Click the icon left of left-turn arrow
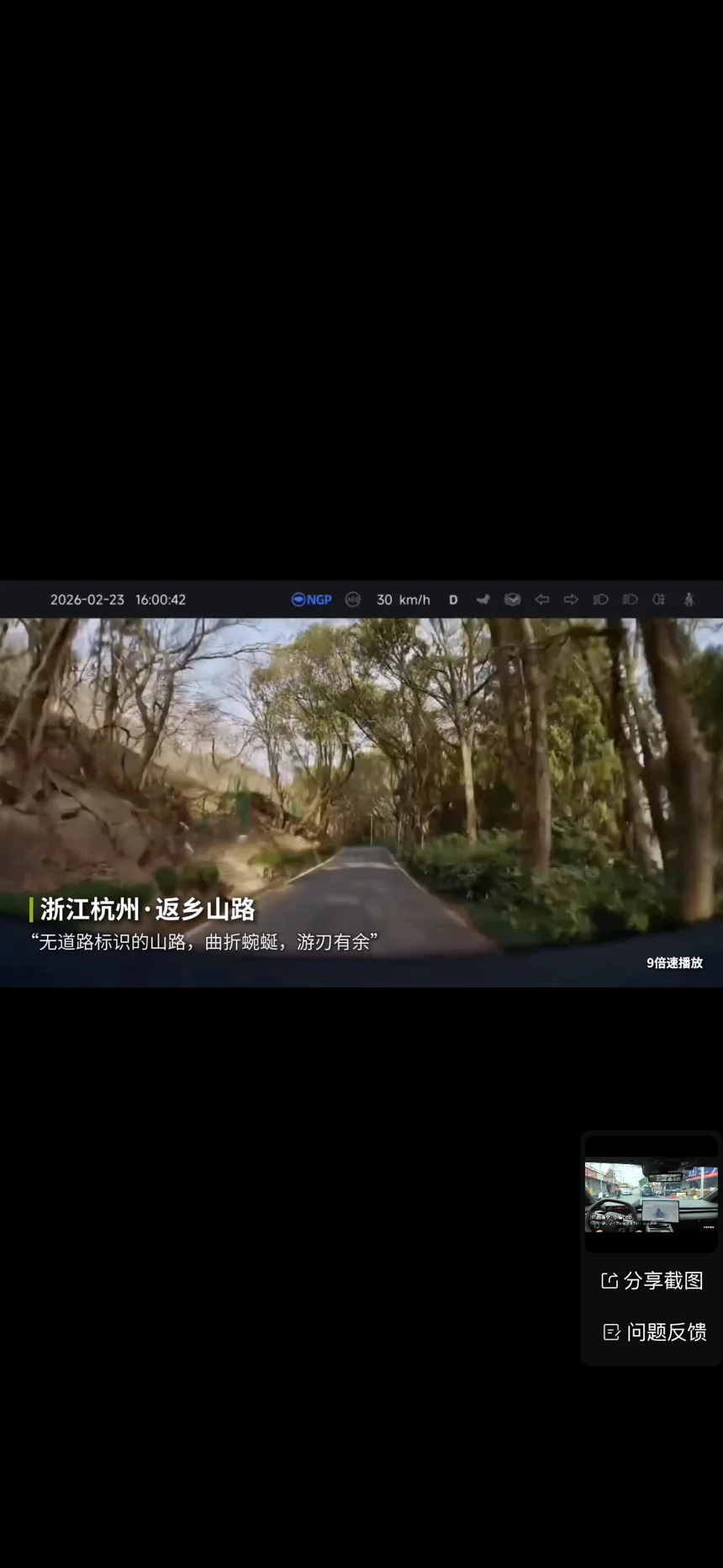The width and height of the screenshot is (723, 1568). [512, 600]
